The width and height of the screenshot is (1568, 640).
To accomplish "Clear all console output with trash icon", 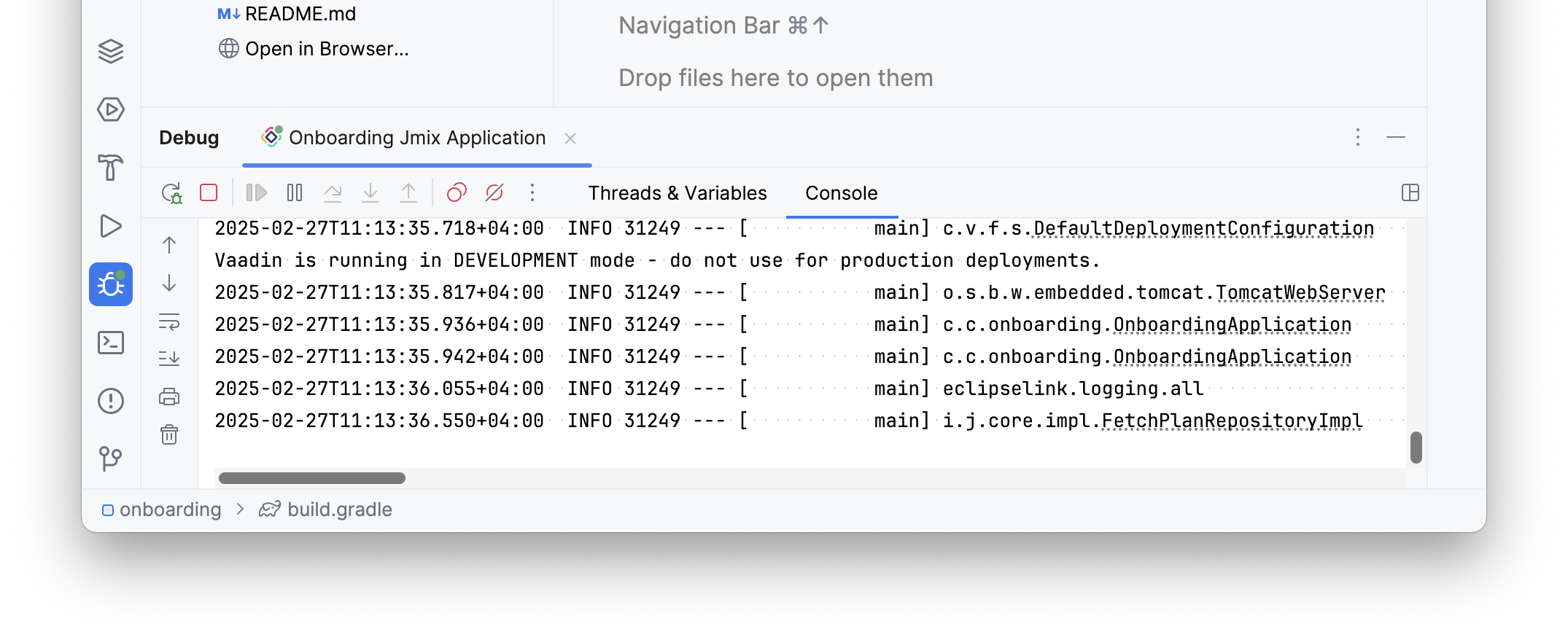I will [x=169, y=435].
